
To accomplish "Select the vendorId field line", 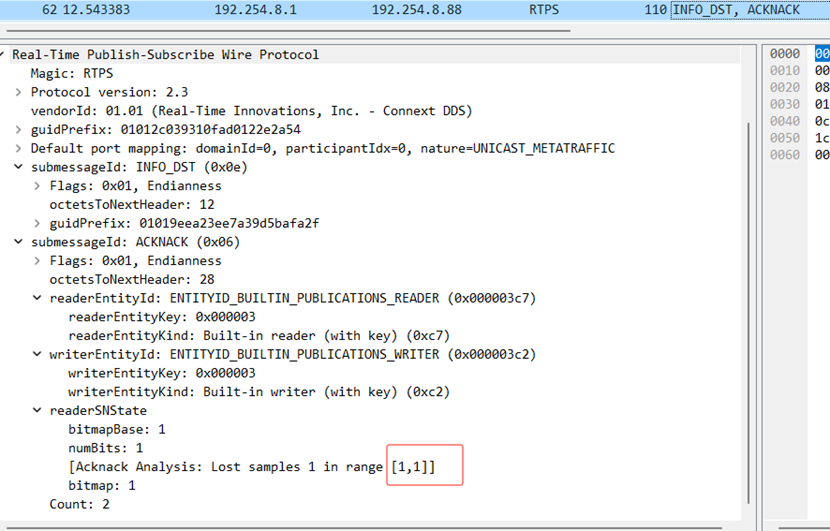I will (x=250, y=111).
